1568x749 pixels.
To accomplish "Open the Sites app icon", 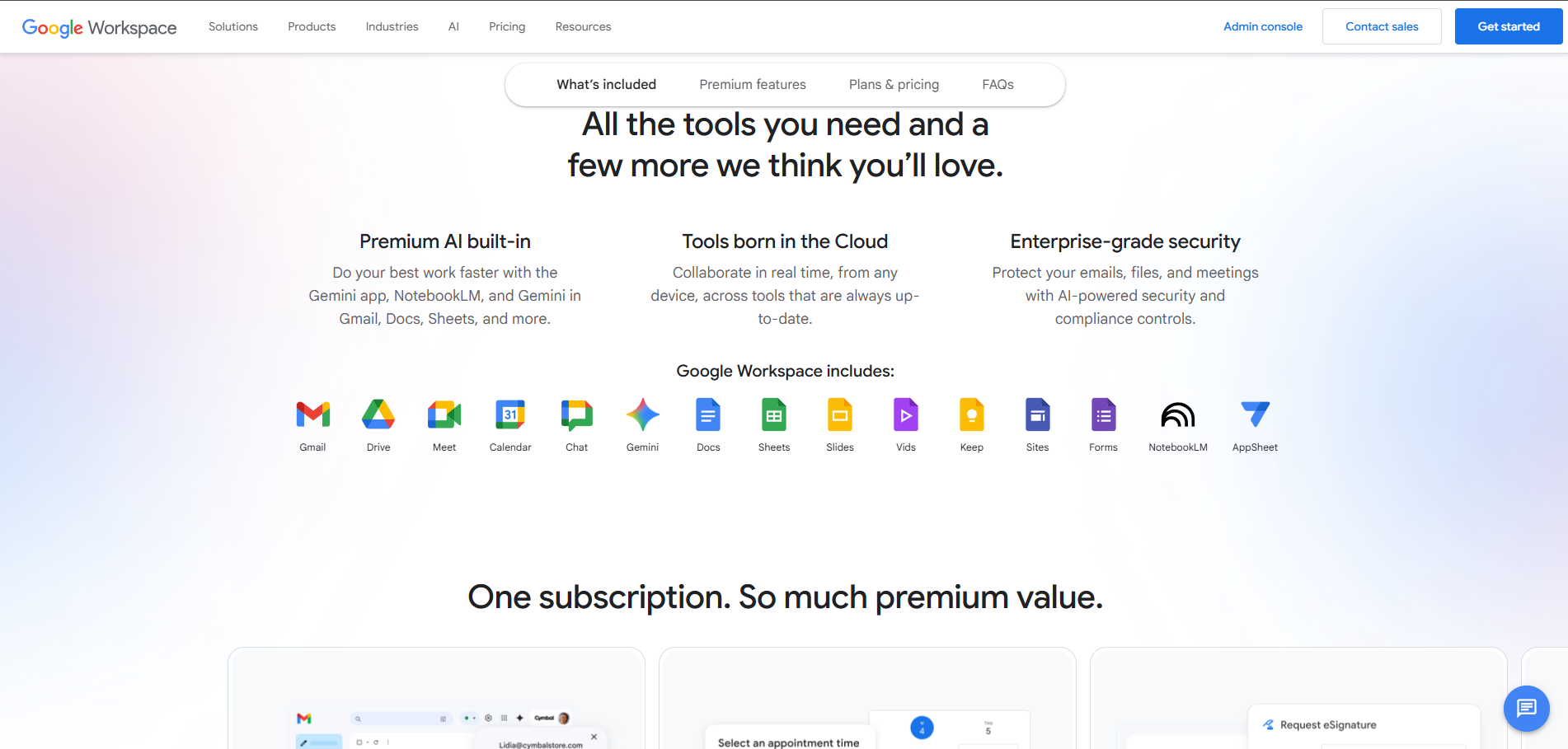I will coord(1038,414).
